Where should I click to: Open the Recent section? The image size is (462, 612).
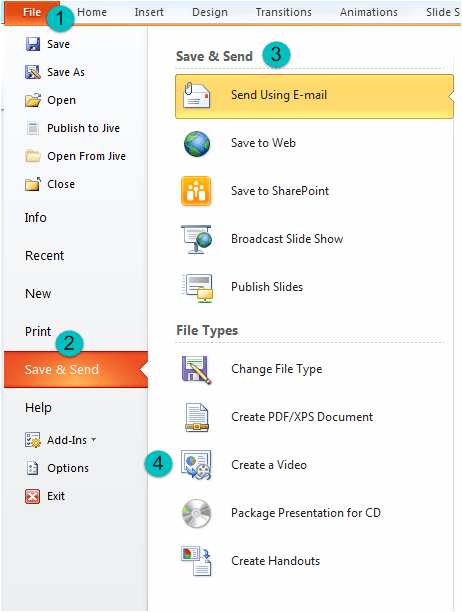pos(44,256)
